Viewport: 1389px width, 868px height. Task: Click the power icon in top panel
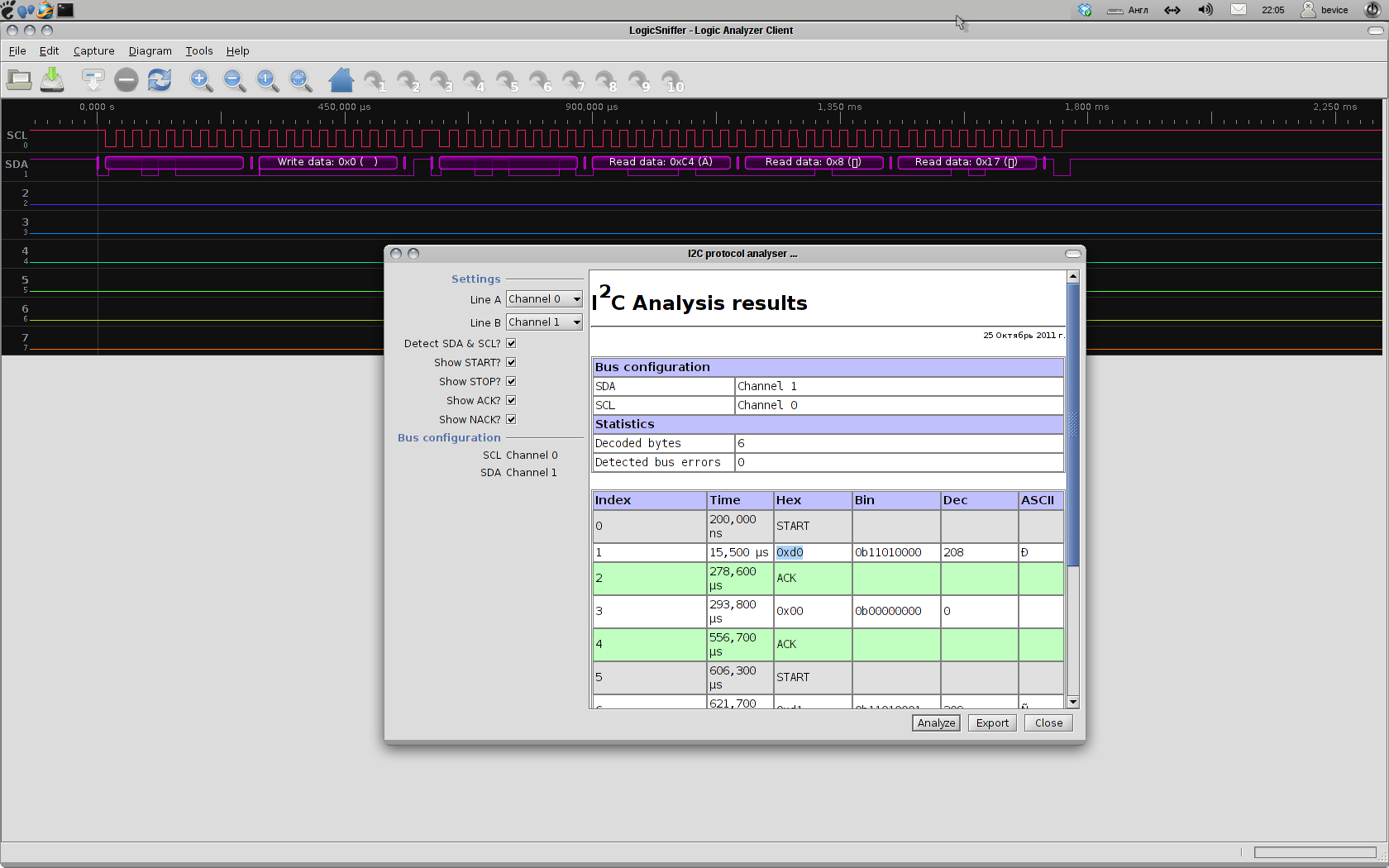(x=1372, y=10)
